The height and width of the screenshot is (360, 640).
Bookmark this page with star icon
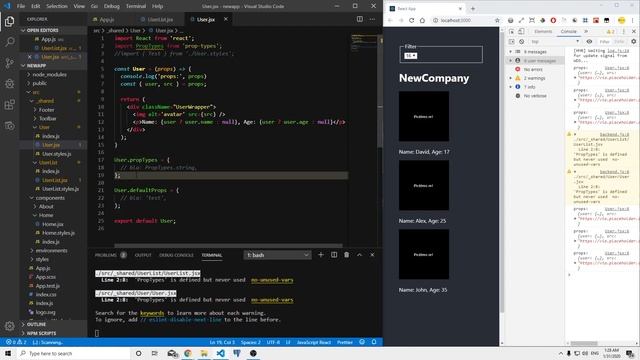[x=497, y=20]
